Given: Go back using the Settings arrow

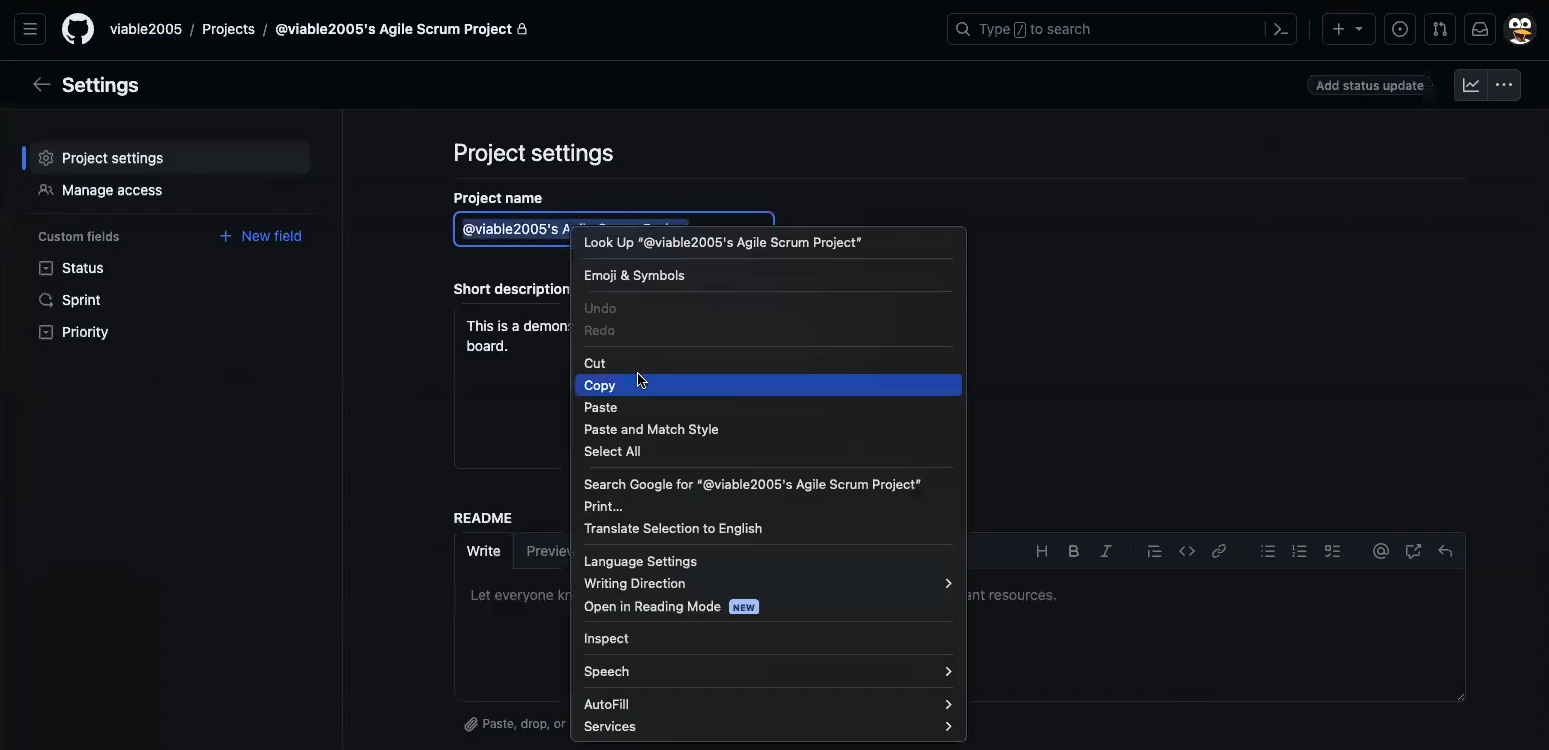Looking at the screenshot, I should pyautogui.click(x=41, y=85).
